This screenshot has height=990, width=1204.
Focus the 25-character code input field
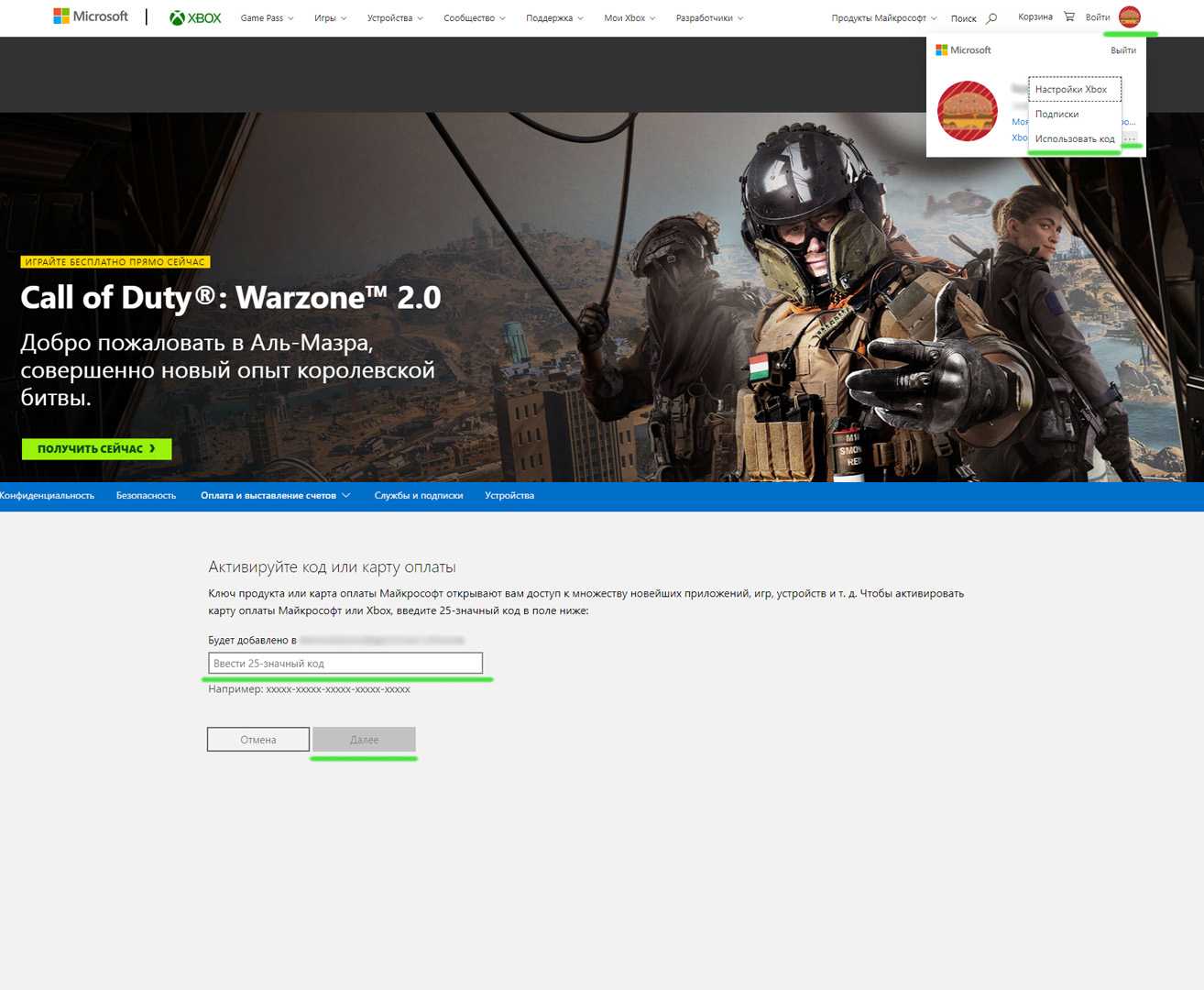(x=345, y=664)
